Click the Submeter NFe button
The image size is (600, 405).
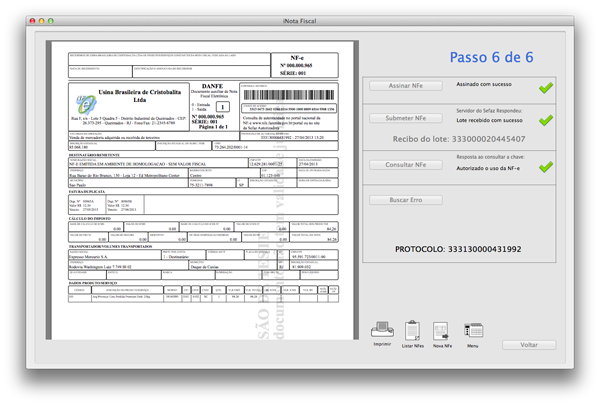406,118
